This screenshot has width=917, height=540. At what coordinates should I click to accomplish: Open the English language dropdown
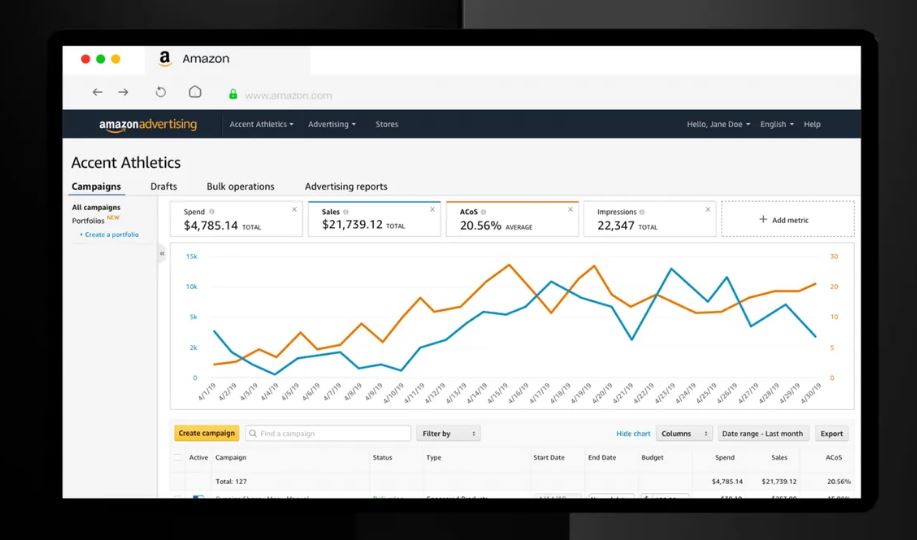[777, 124]
